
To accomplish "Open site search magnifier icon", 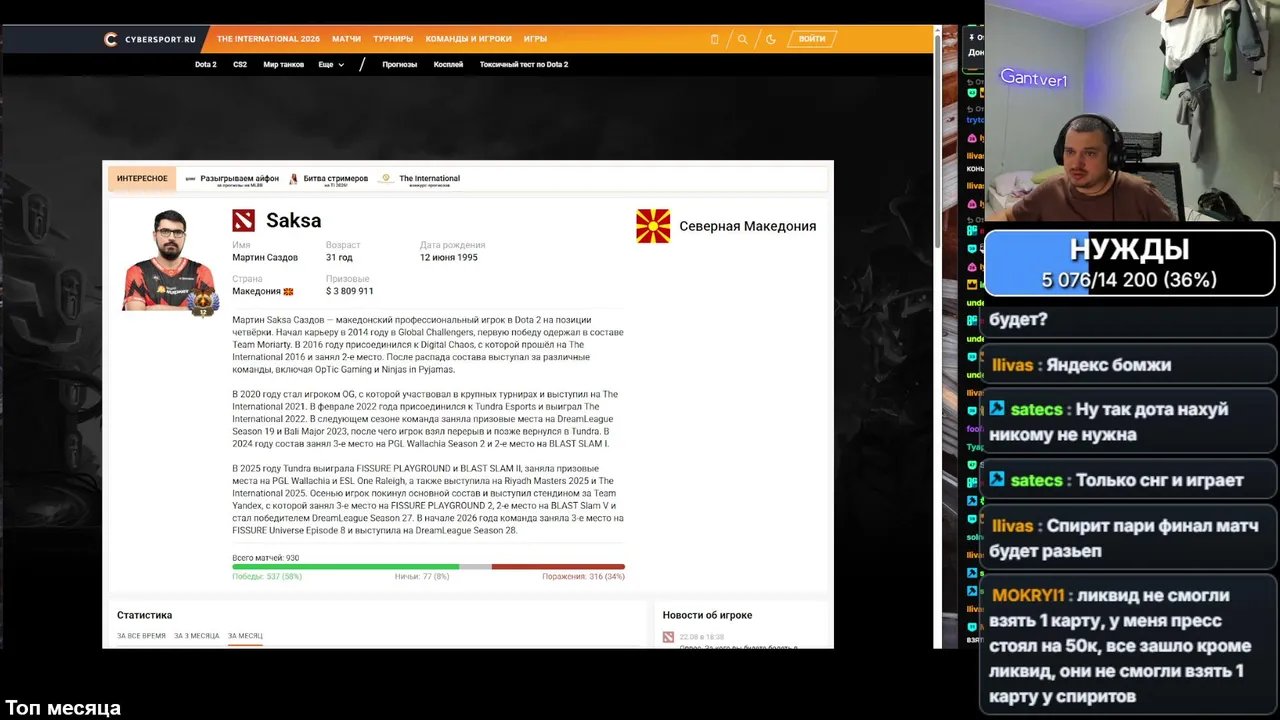I will click(742, 39).
